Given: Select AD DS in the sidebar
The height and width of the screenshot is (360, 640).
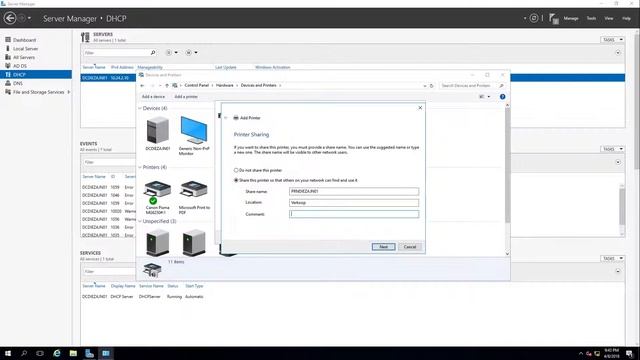Looking at the screenshot, I should [20, 66].
